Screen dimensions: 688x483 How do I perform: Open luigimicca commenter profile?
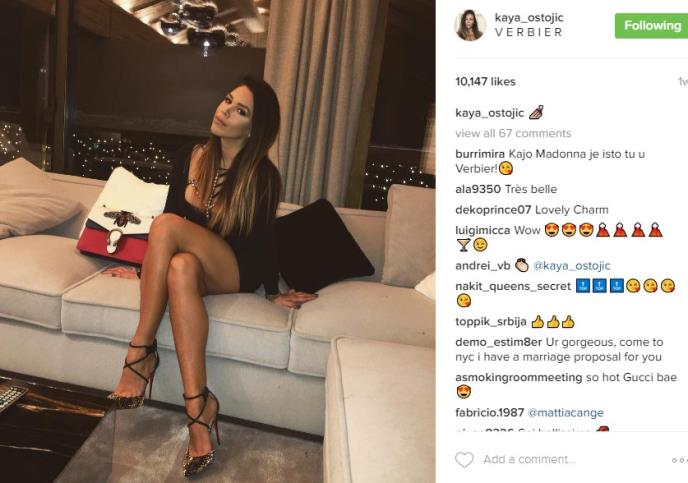[x=483, y=230]
